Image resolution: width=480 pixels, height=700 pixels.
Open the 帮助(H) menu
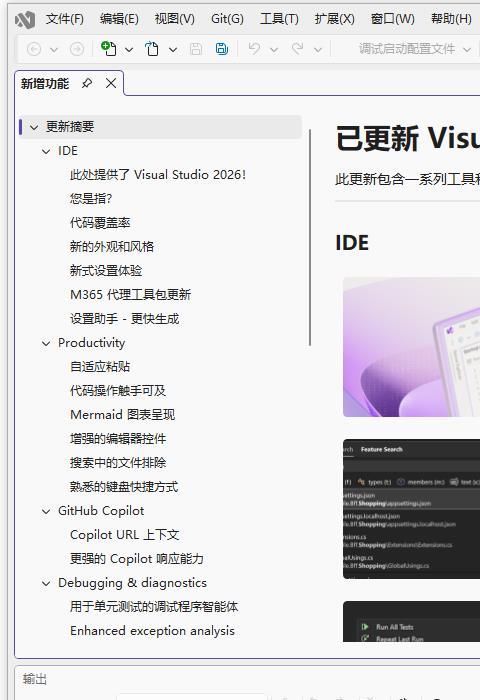[x=451, y=19]
